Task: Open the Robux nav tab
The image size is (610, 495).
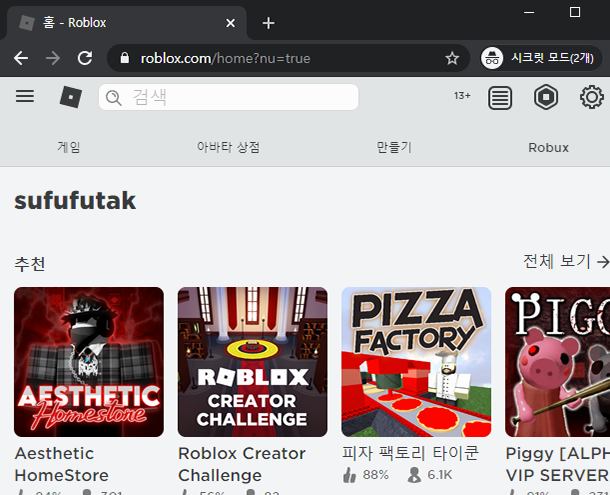Action: [549, 148]
